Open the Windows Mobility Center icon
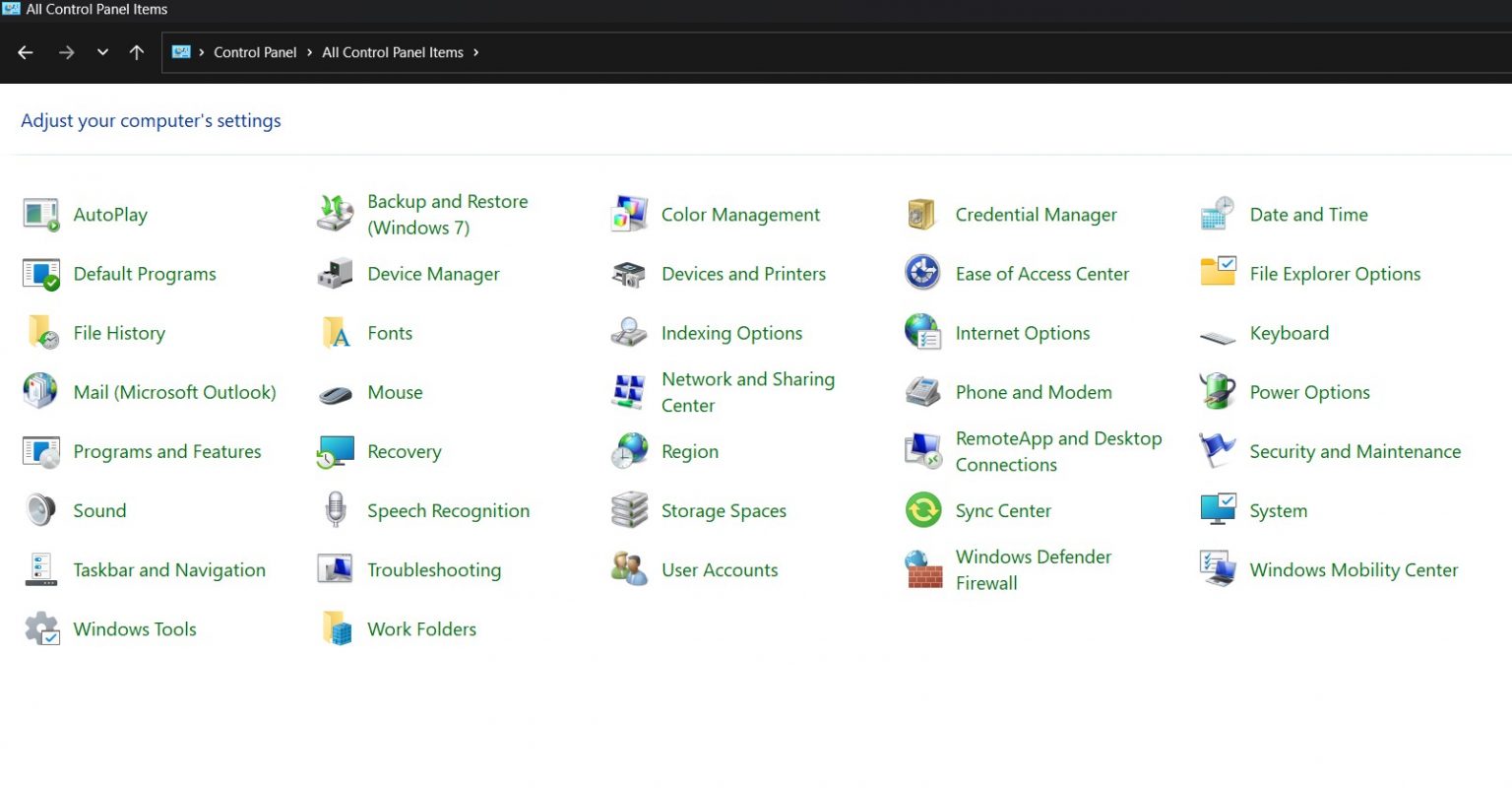Viewport: 1512px width, 788px height. coord(1218,569)
